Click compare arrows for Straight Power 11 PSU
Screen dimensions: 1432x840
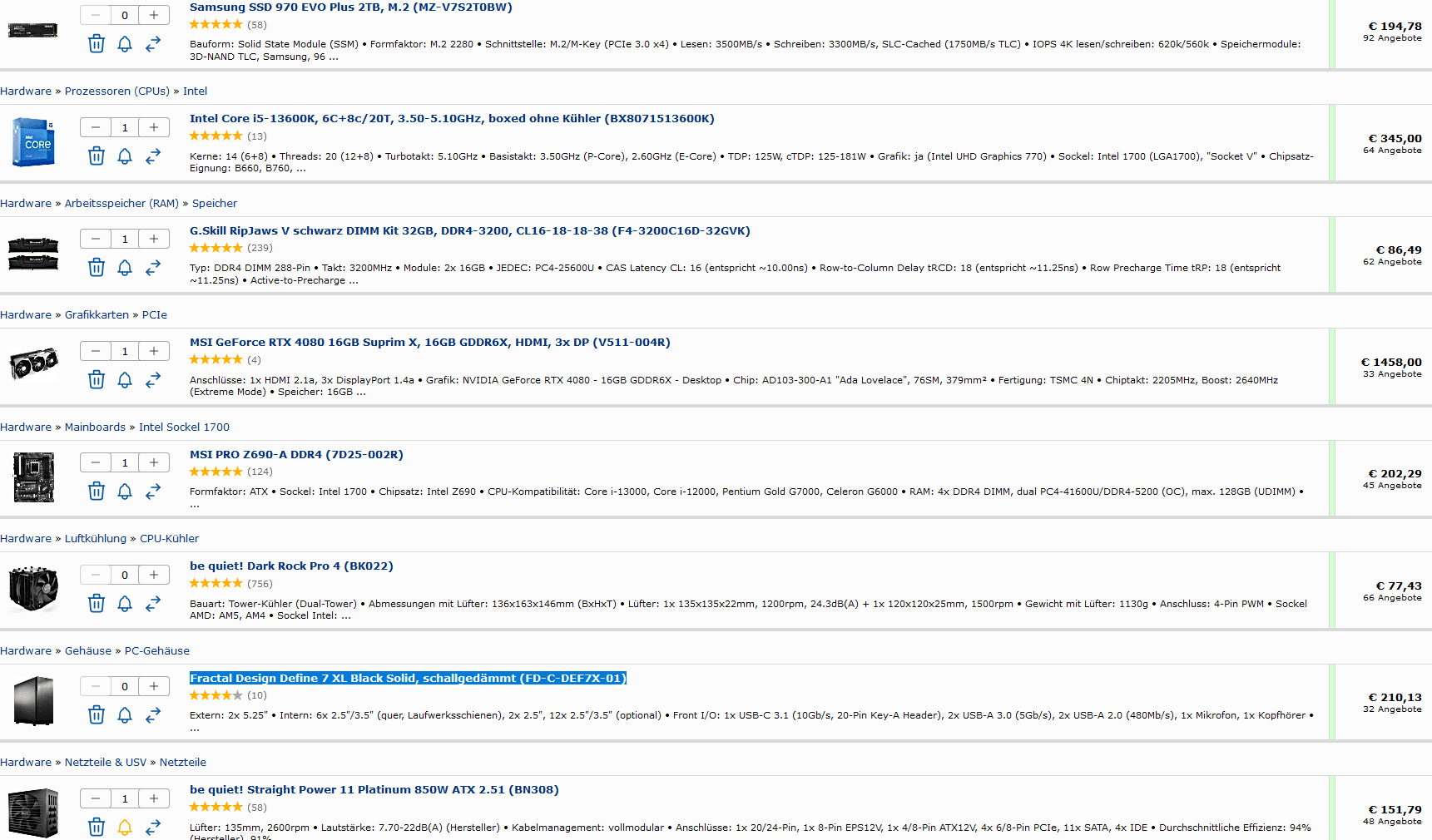[153, 827]
